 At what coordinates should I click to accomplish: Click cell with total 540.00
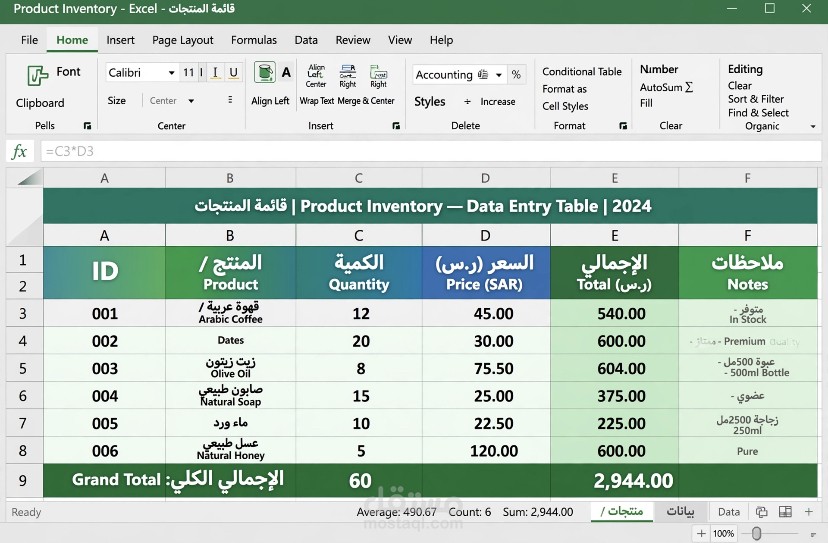(x=614, y=313)
